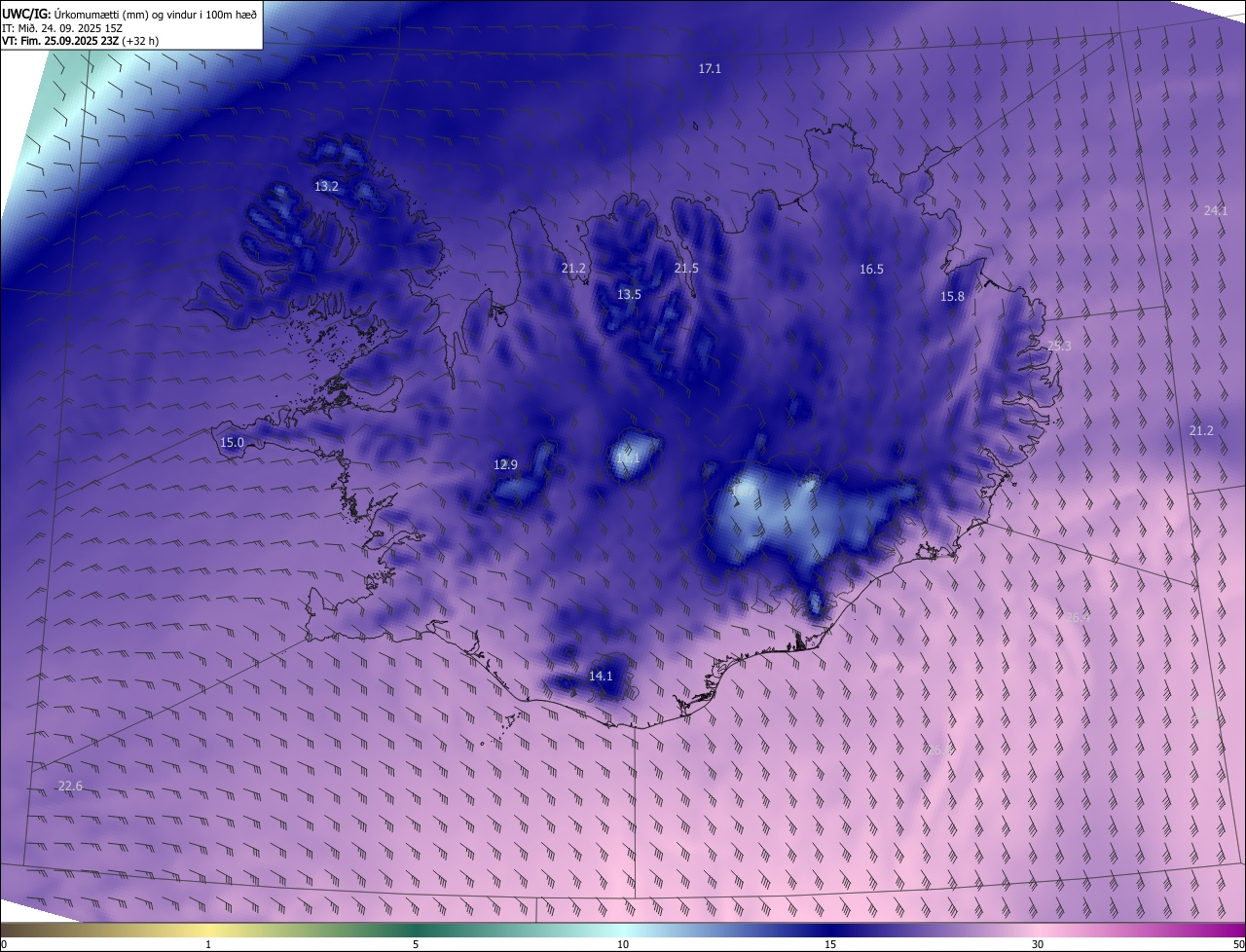Image resolution: width=1246 pixels, height=952 pixels.
Task: Click the 10 tick on the colour scale
Action: pyautogui.click(x=623, y=944)
